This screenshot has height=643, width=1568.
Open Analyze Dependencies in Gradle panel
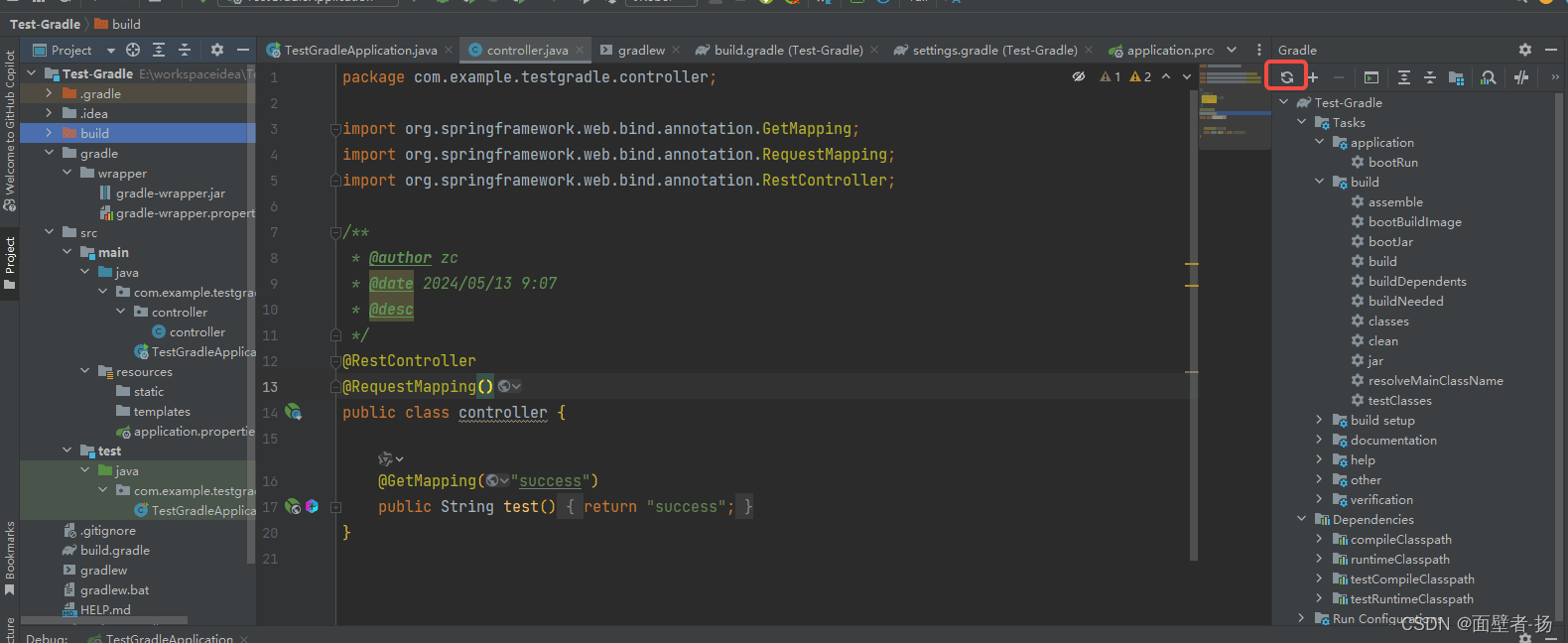tap(1488, 77)
